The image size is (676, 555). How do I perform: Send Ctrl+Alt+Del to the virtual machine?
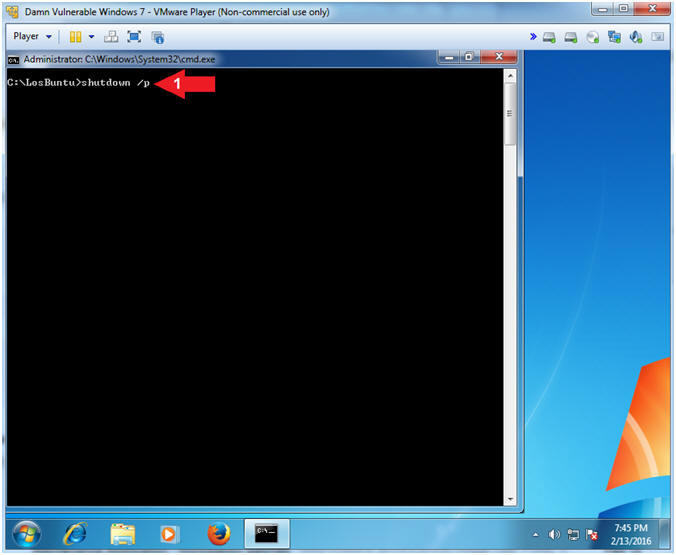tap(111, 37)
